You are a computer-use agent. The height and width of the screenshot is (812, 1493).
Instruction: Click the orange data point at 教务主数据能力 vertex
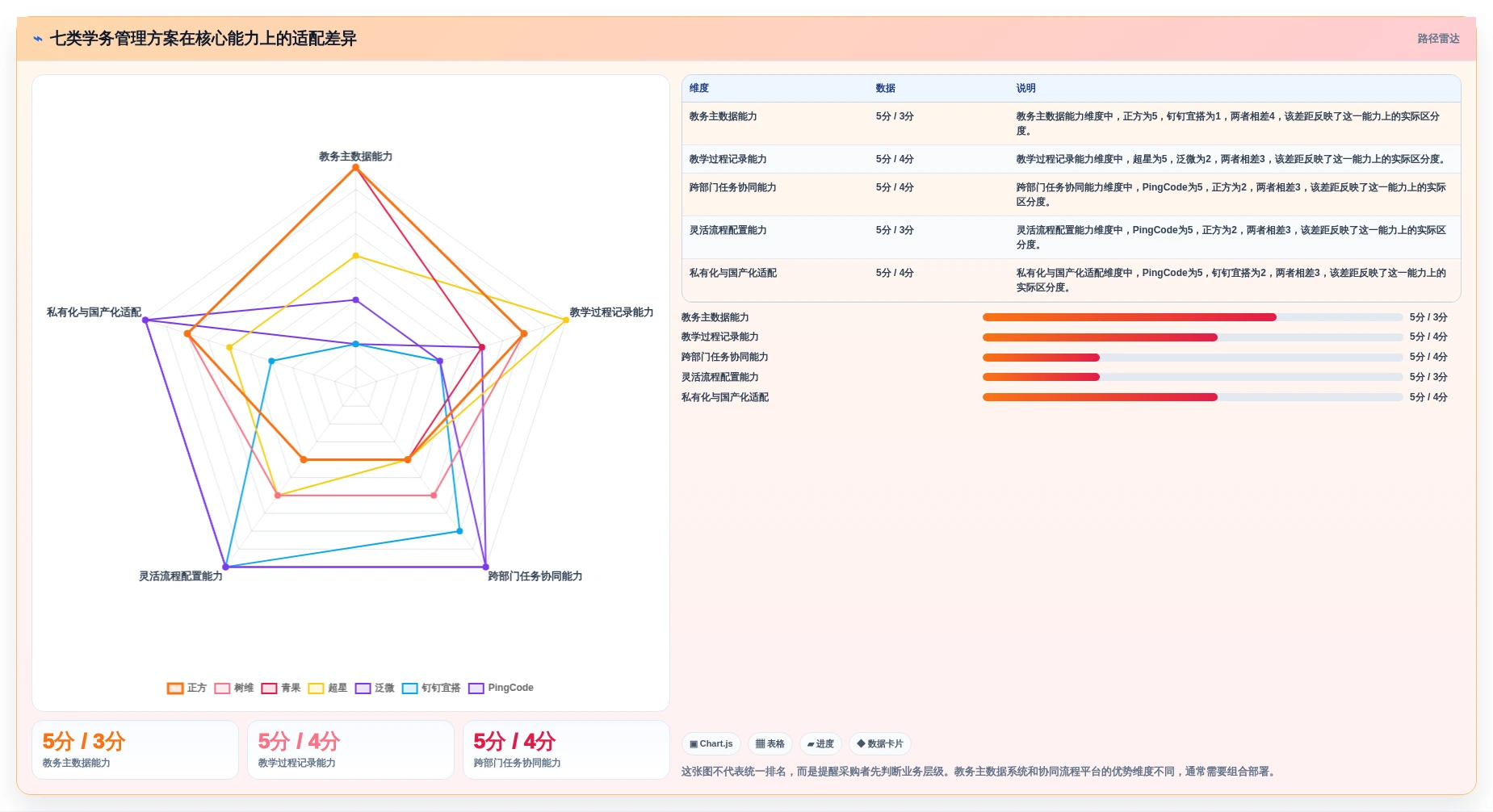pyautogui.click(x=355, y=167)
